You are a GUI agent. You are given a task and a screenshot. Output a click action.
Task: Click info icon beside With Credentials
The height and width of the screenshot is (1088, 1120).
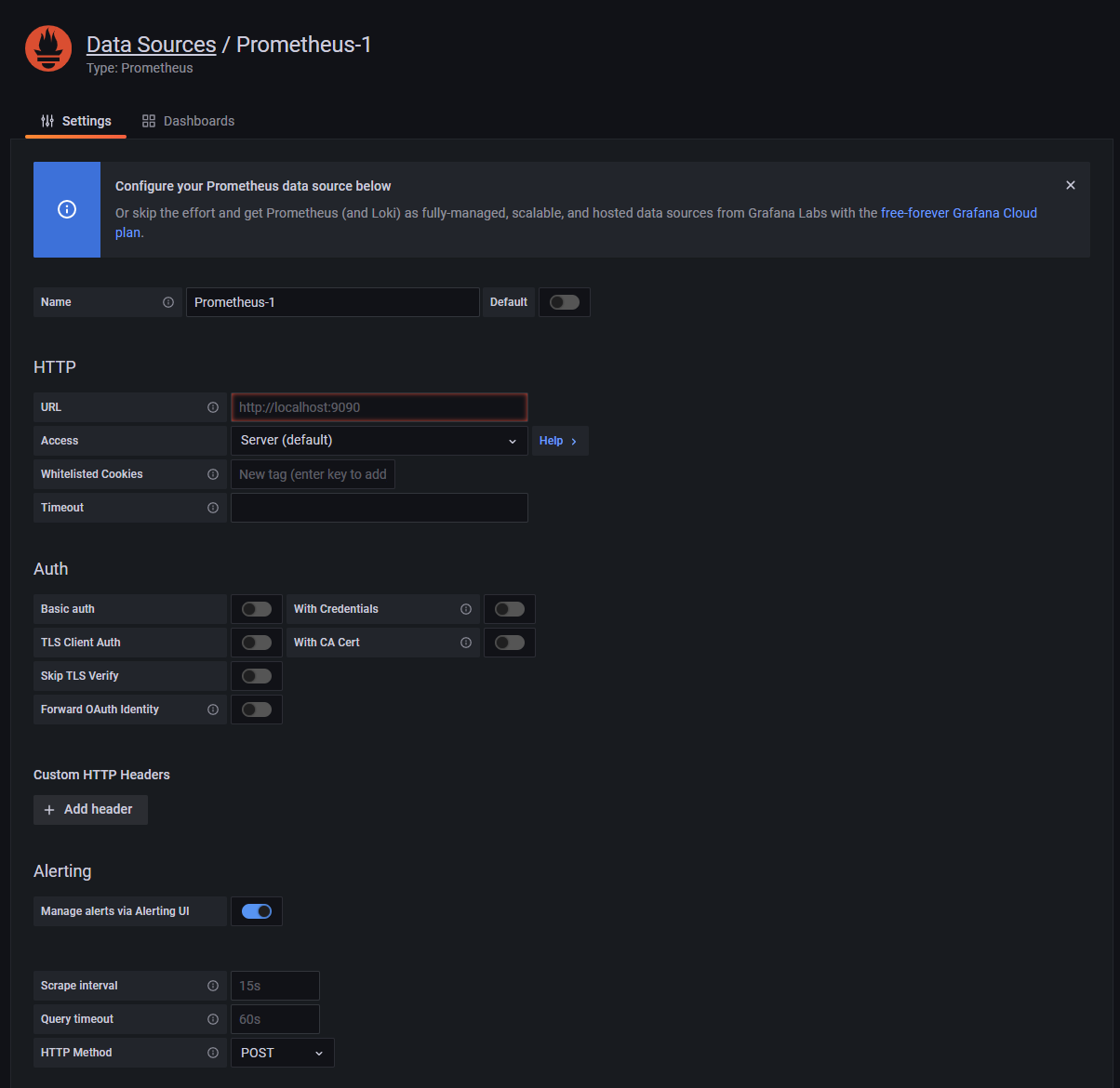(x=466, y=609)
